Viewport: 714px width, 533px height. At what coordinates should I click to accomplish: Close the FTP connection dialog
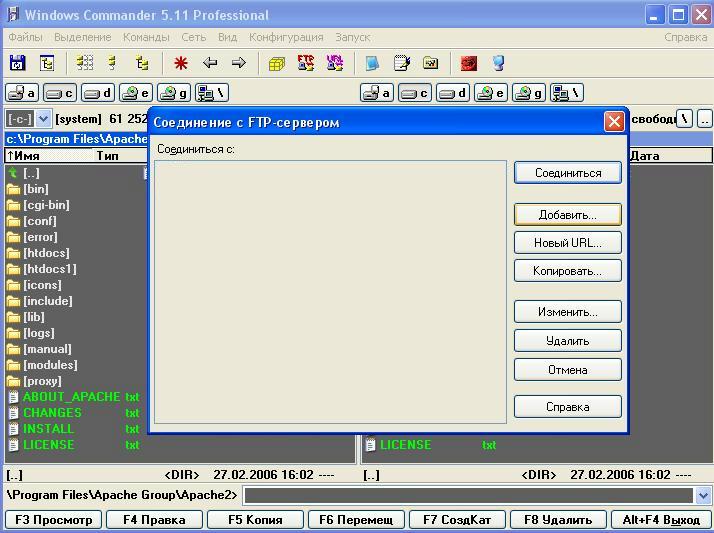coord(614,122)
